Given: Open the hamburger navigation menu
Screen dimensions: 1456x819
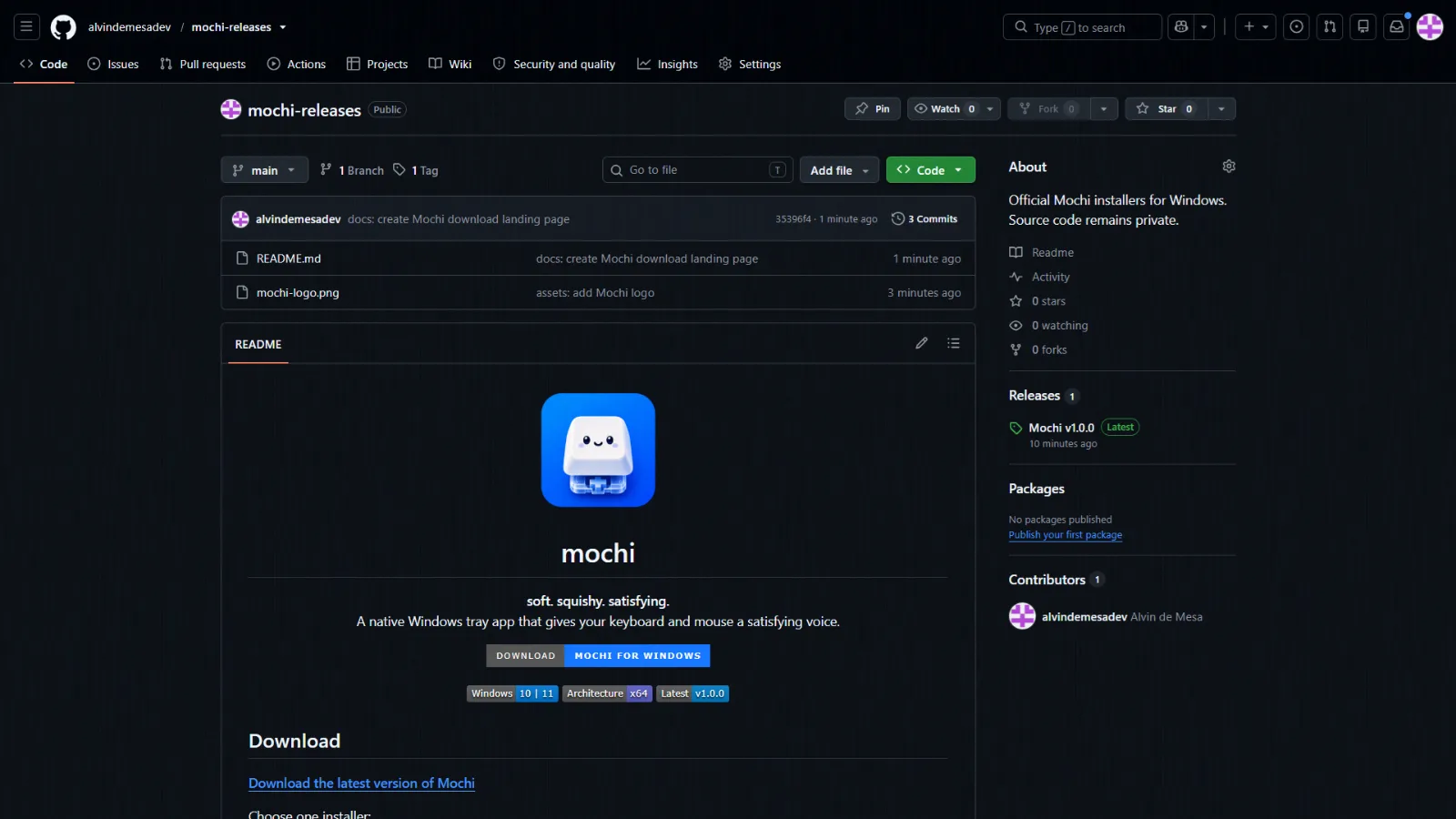Looking at the screenshot, I should (26, 27).
